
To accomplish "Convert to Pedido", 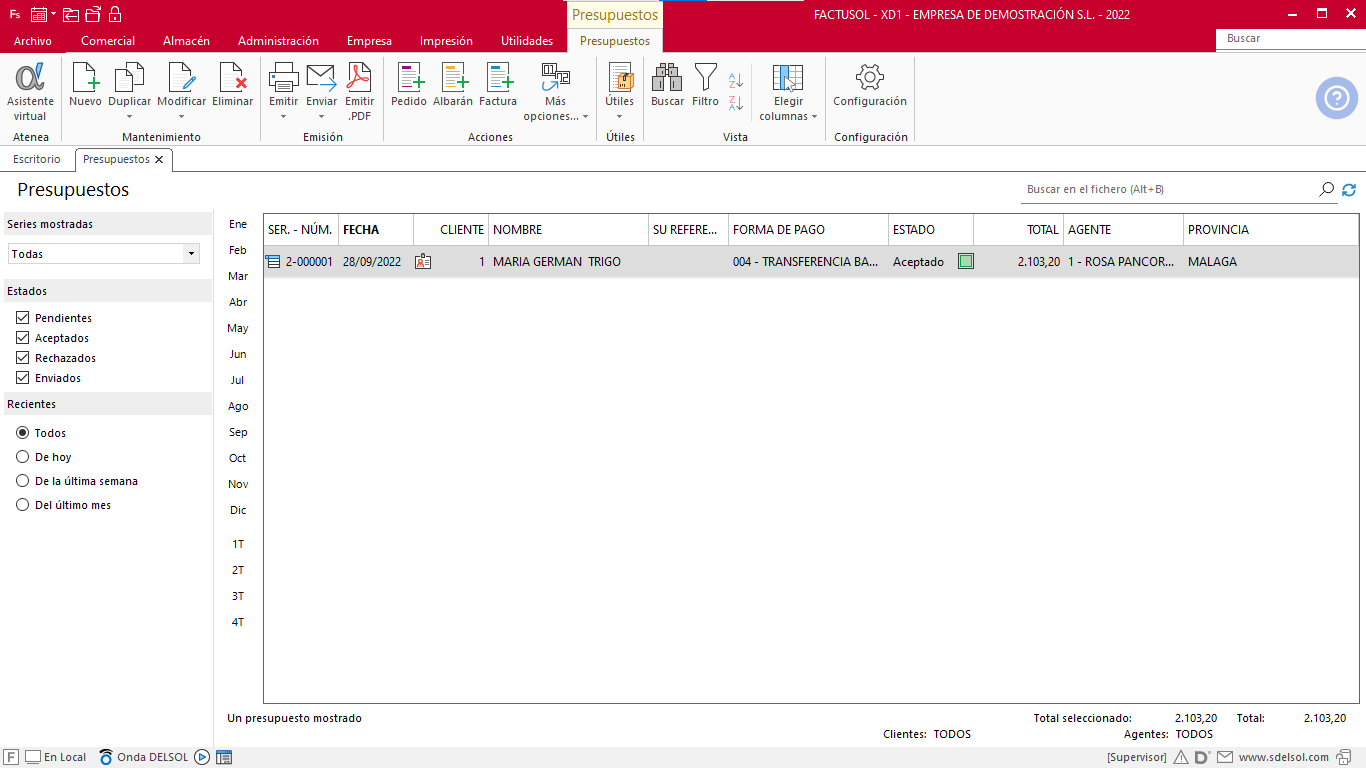I will click(x=409, y=86).
